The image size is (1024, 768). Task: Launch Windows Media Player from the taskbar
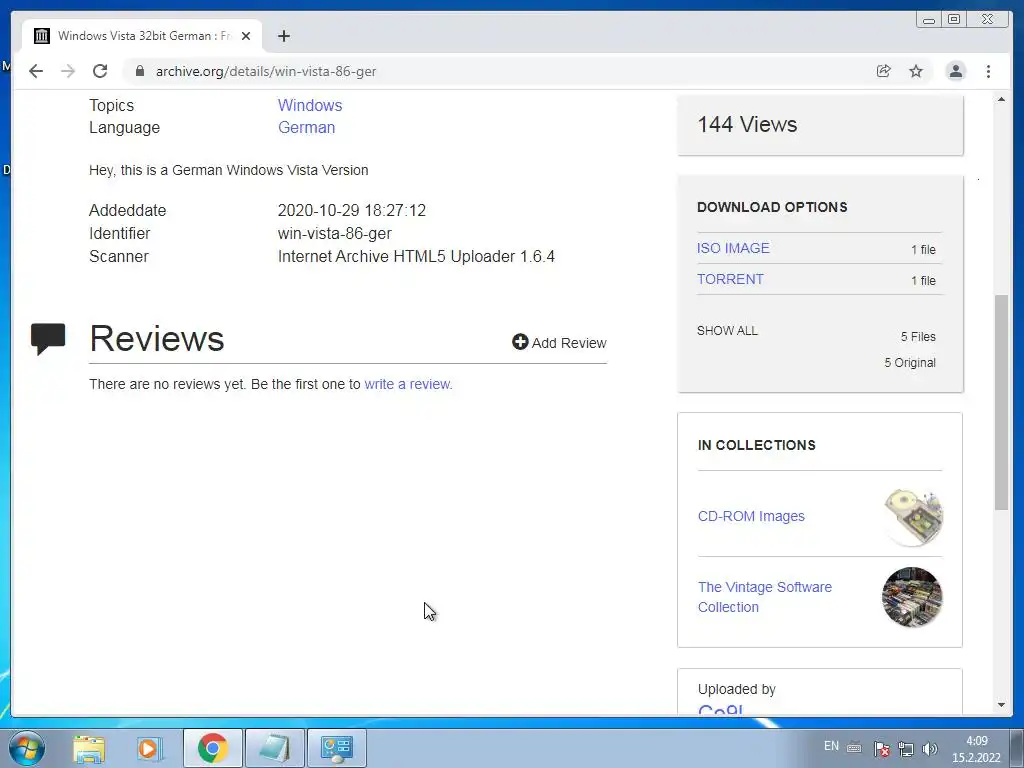[x=149, y=748]
